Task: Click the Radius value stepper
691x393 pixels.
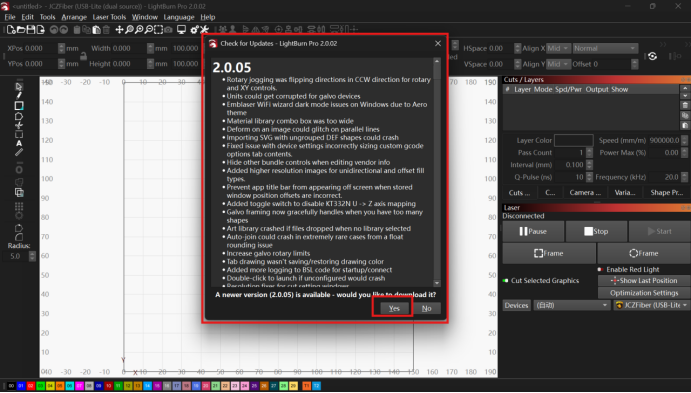Action: pos(32,256)
